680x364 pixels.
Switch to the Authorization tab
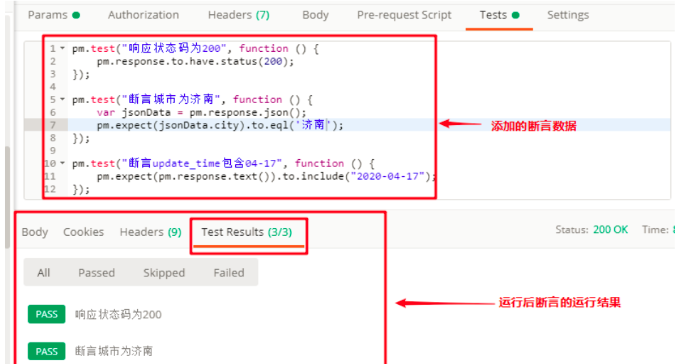tap(143, 15)
